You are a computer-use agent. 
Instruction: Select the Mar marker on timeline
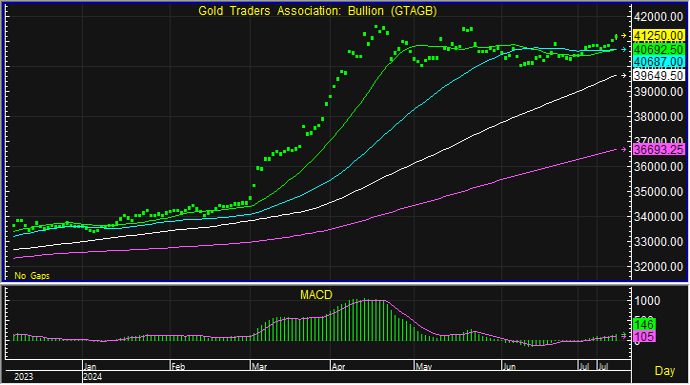(259, 366)
